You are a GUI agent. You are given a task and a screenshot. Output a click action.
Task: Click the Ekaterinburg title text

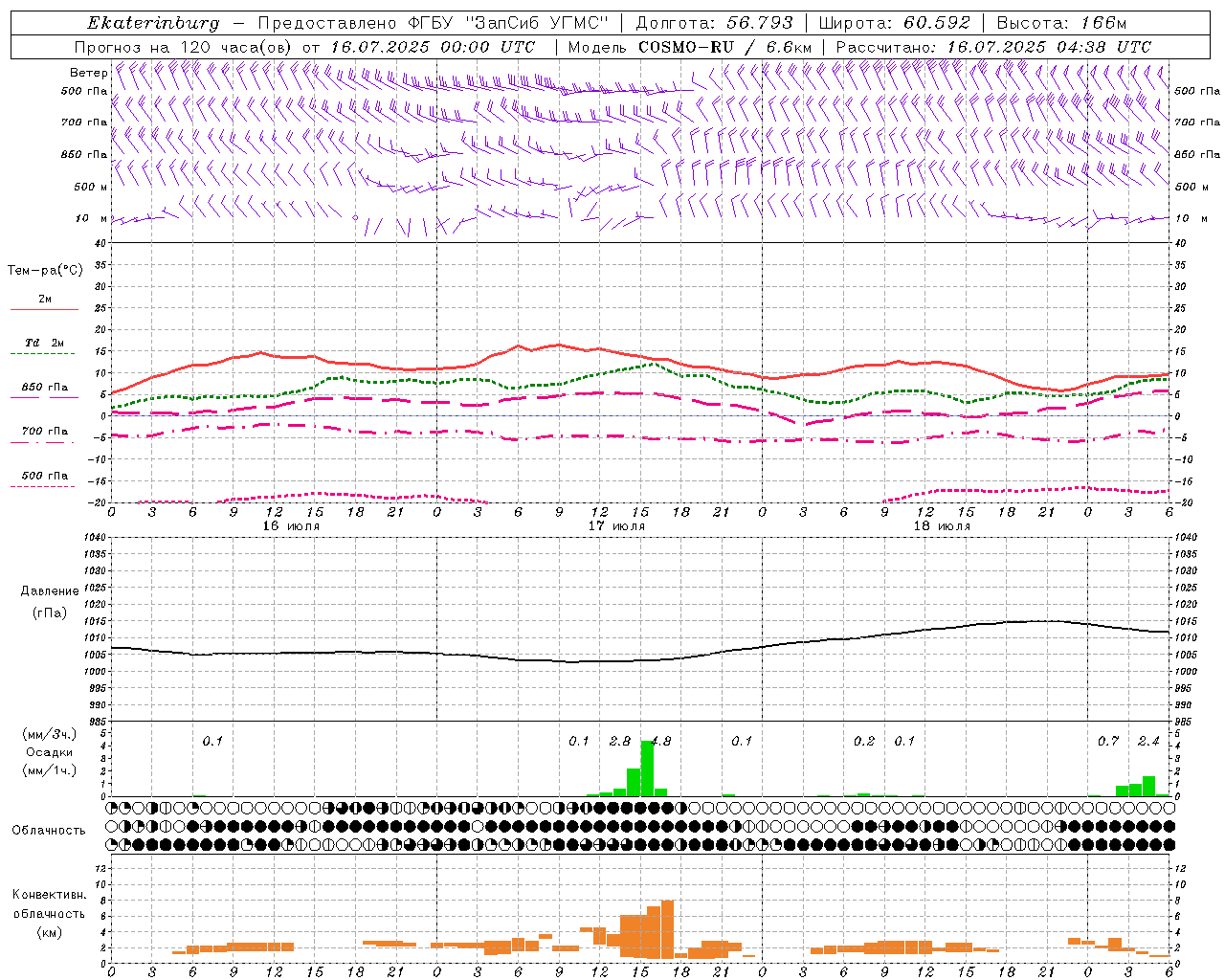point(153,23)
